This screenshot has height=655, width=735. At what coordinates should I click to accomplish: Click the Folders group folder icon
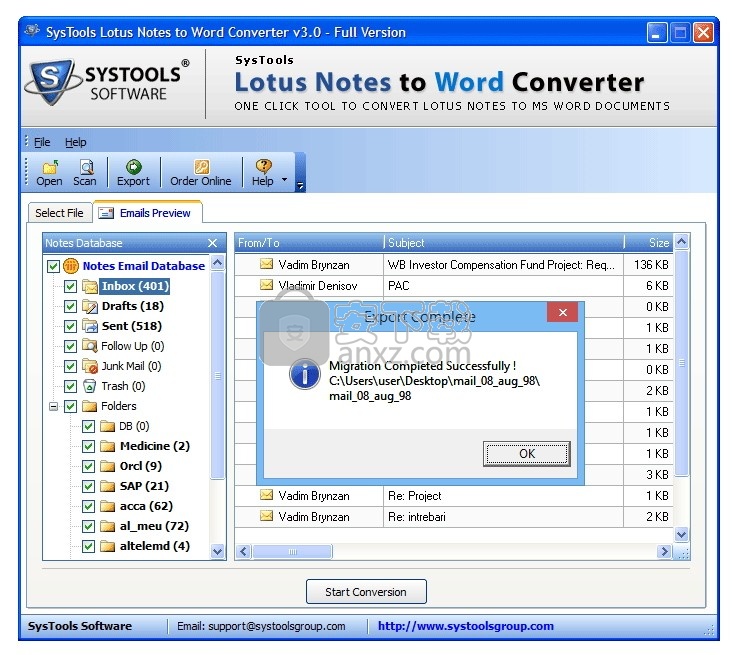coord(90,406)
